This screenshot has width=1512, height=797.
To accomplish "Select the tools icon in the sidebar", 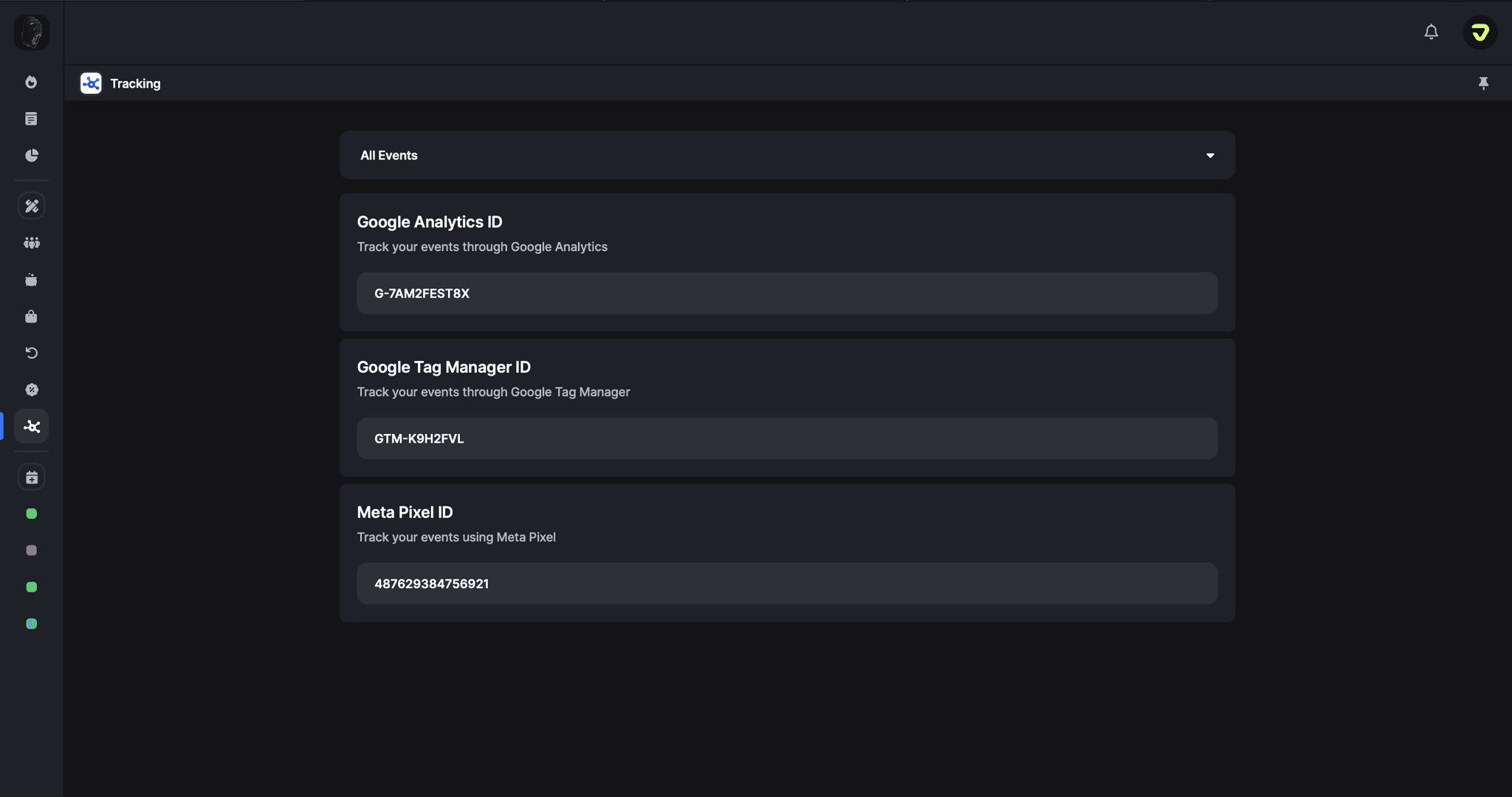I will click(x=30, y=206).
